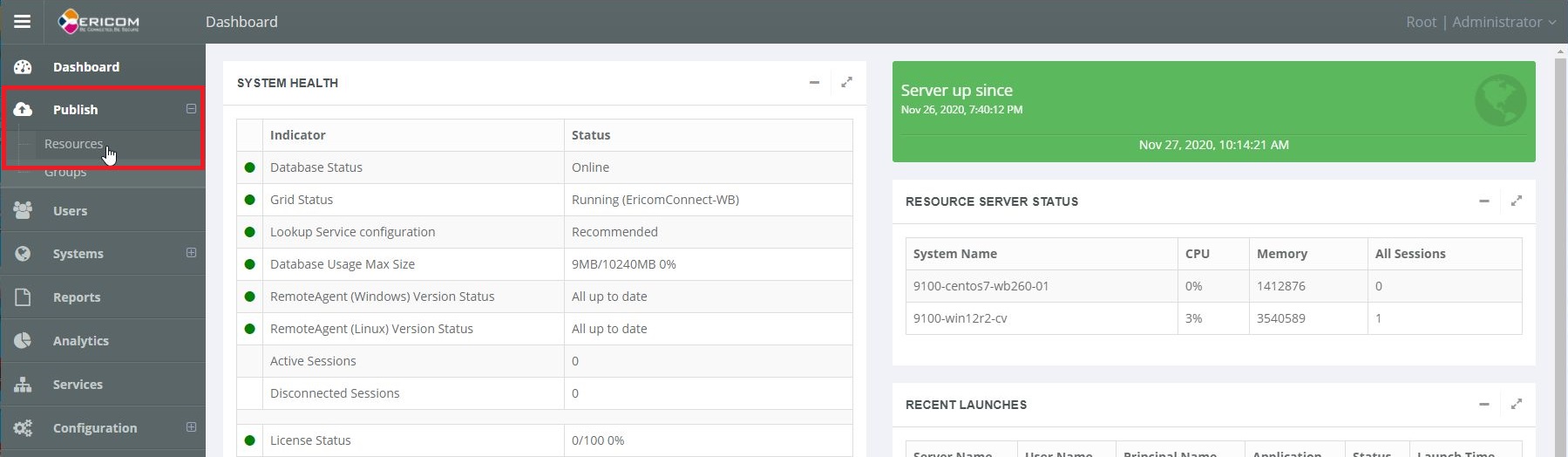Viewport: 1568px width, 457px height.
Task: Click the Services hierarchy icon
Action: pos(24,385)
